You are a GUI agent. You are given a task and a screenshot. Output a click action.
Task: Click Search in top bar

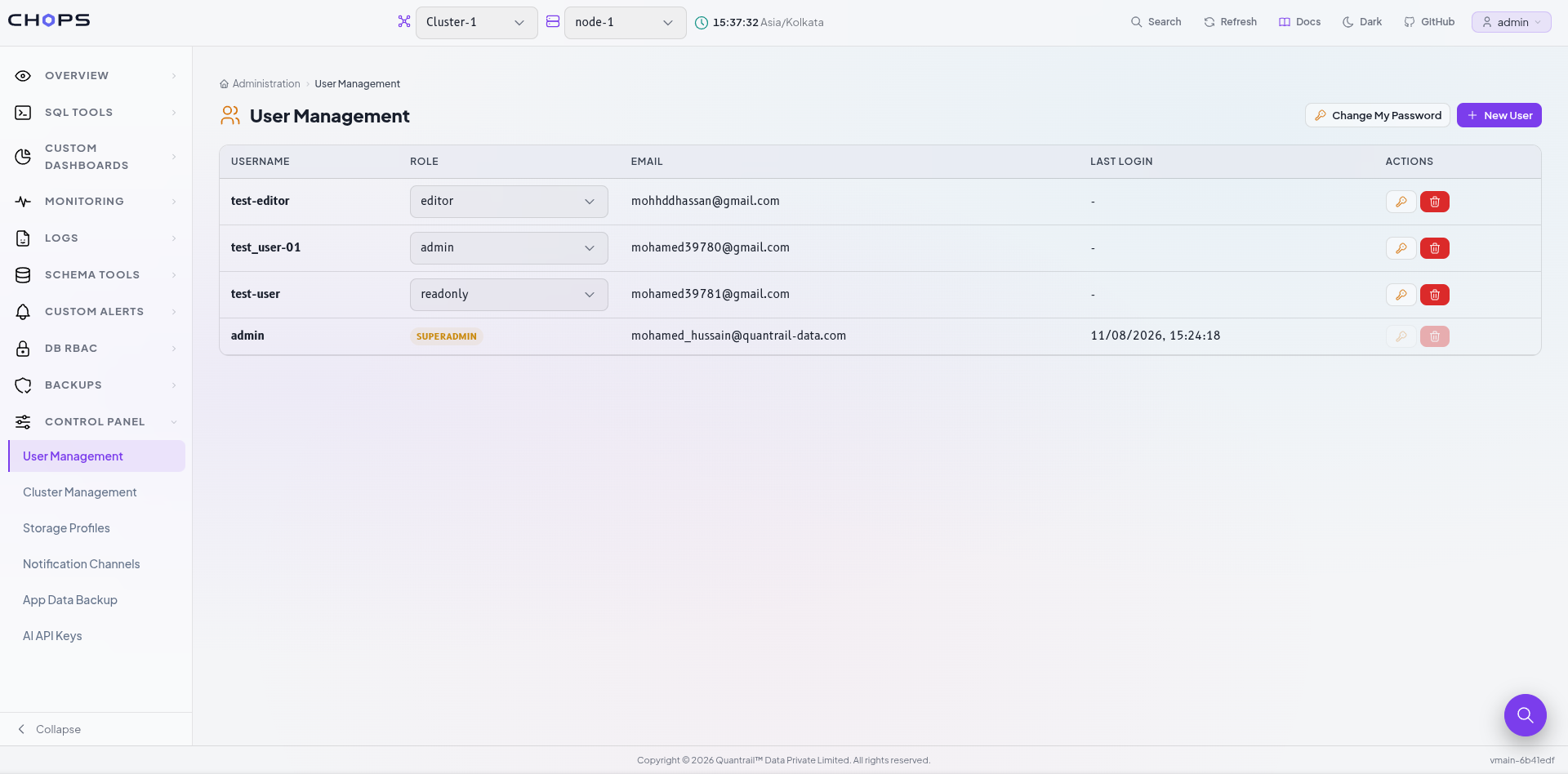(x=1156, y=22)
